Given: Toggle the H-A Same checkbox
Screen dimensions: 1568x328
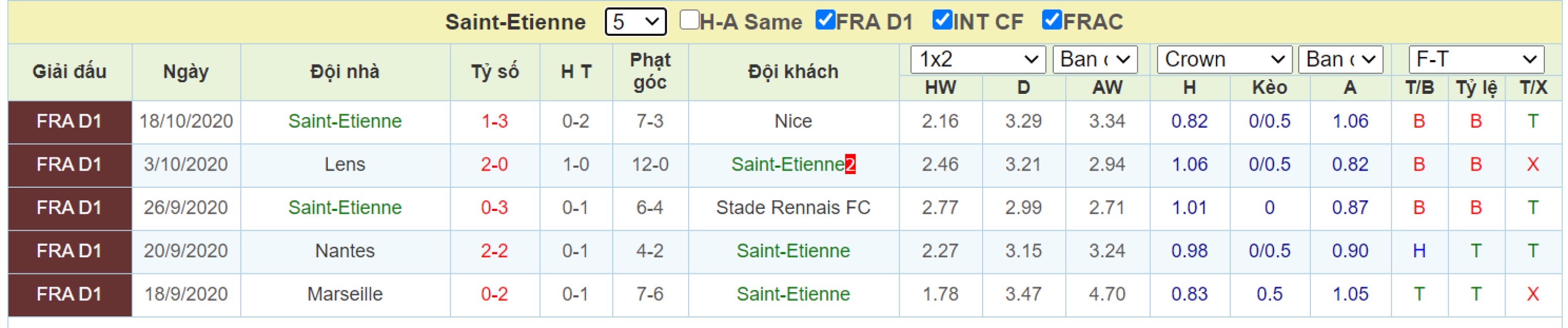Looking at the screenshot, I should click(689, 20).
